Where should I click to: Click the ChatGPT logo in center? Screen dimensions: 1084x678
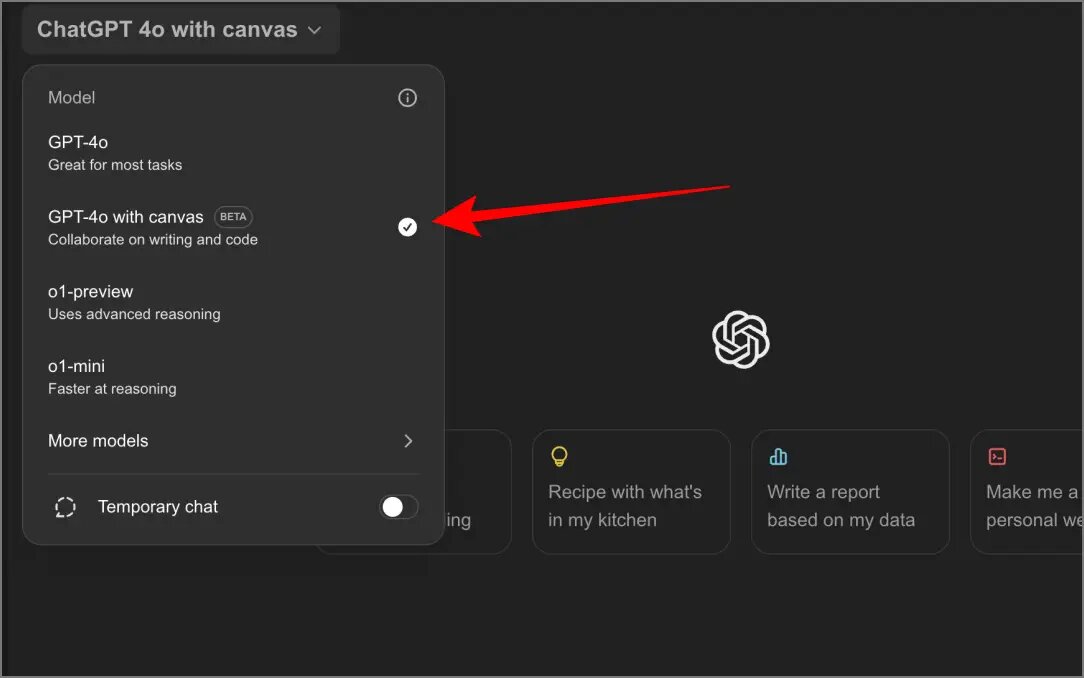(x=740, y=339)
